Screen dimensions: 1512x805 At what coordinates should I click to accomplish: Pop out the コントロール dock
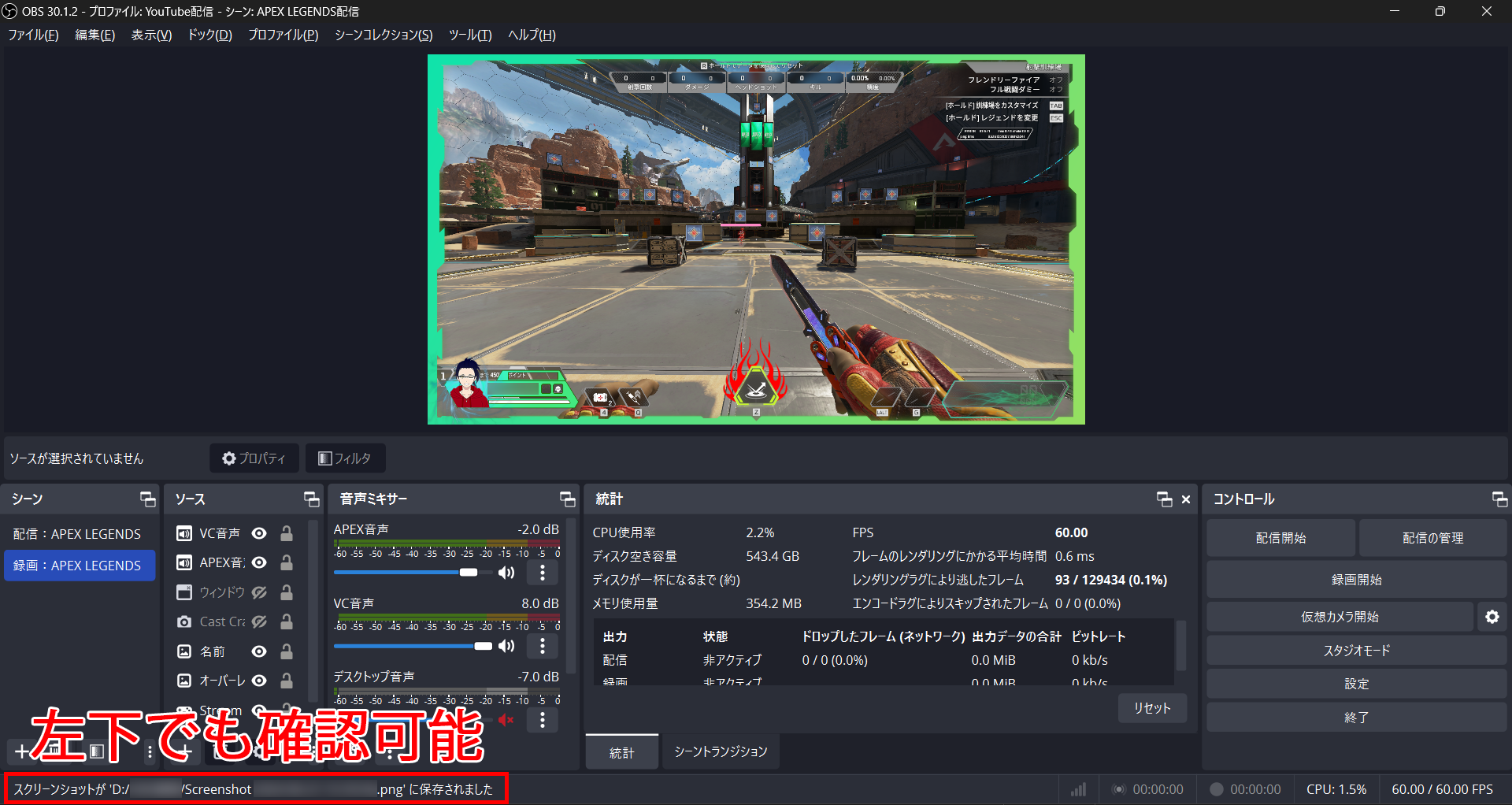click(x=1499, y=499)
